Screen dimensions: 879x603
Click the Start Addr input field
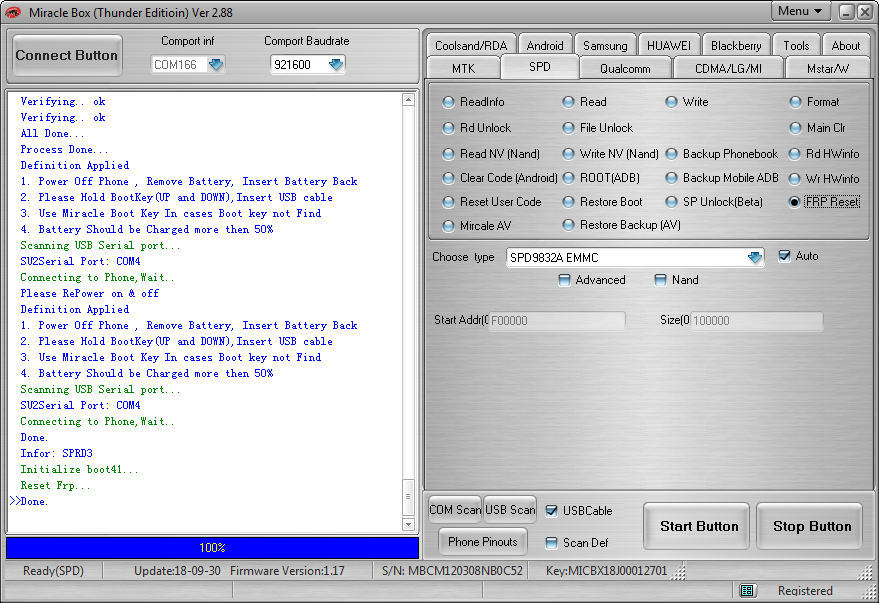click(557, 321)
